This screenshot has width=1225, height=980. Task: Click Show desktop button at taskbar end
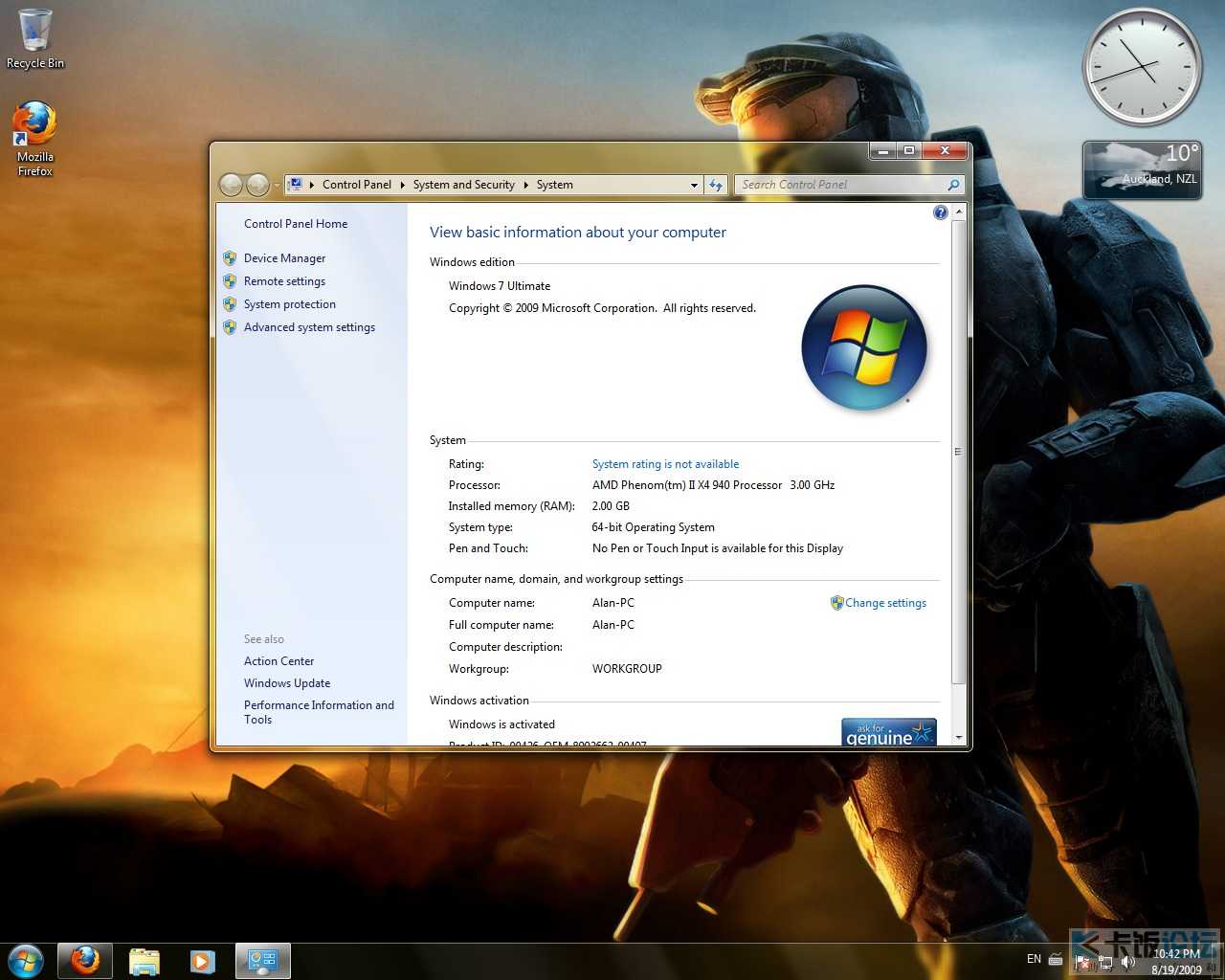pyautogui.click(x=1217, y=961)
